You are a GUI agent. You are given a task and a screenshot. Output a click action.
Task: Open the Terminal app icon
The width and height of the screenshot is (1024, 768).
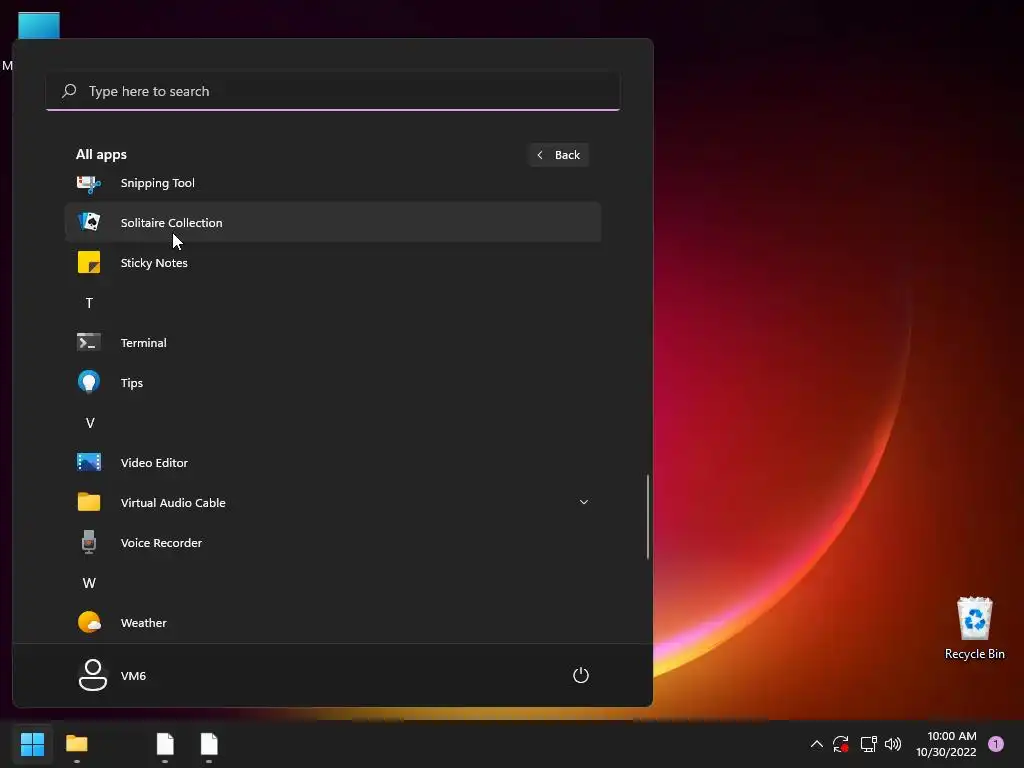coord(89,342)
